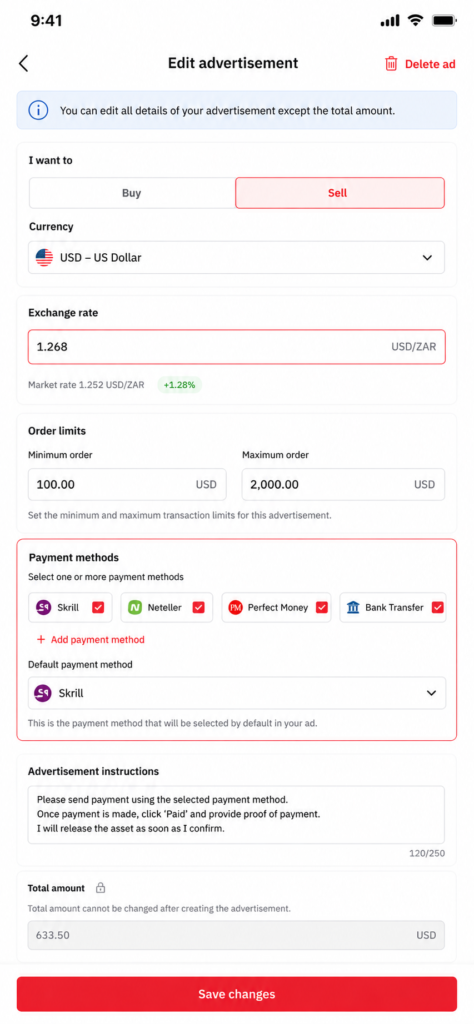Click the lock icon beside Total amount
This screenshot has height=1024, width=474.
pyautogui.click(x=101, y=888)
